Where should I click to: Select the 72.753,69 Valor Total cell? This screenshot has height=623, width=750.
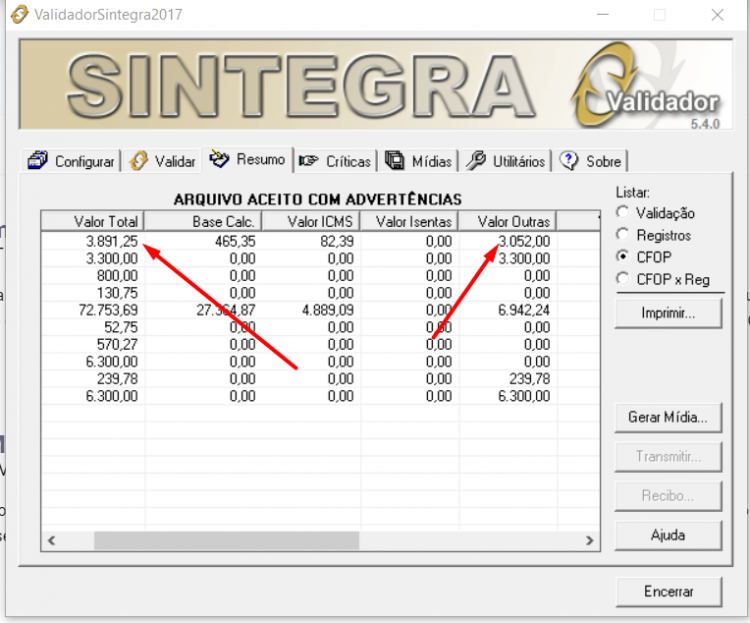tap(108, 310)
